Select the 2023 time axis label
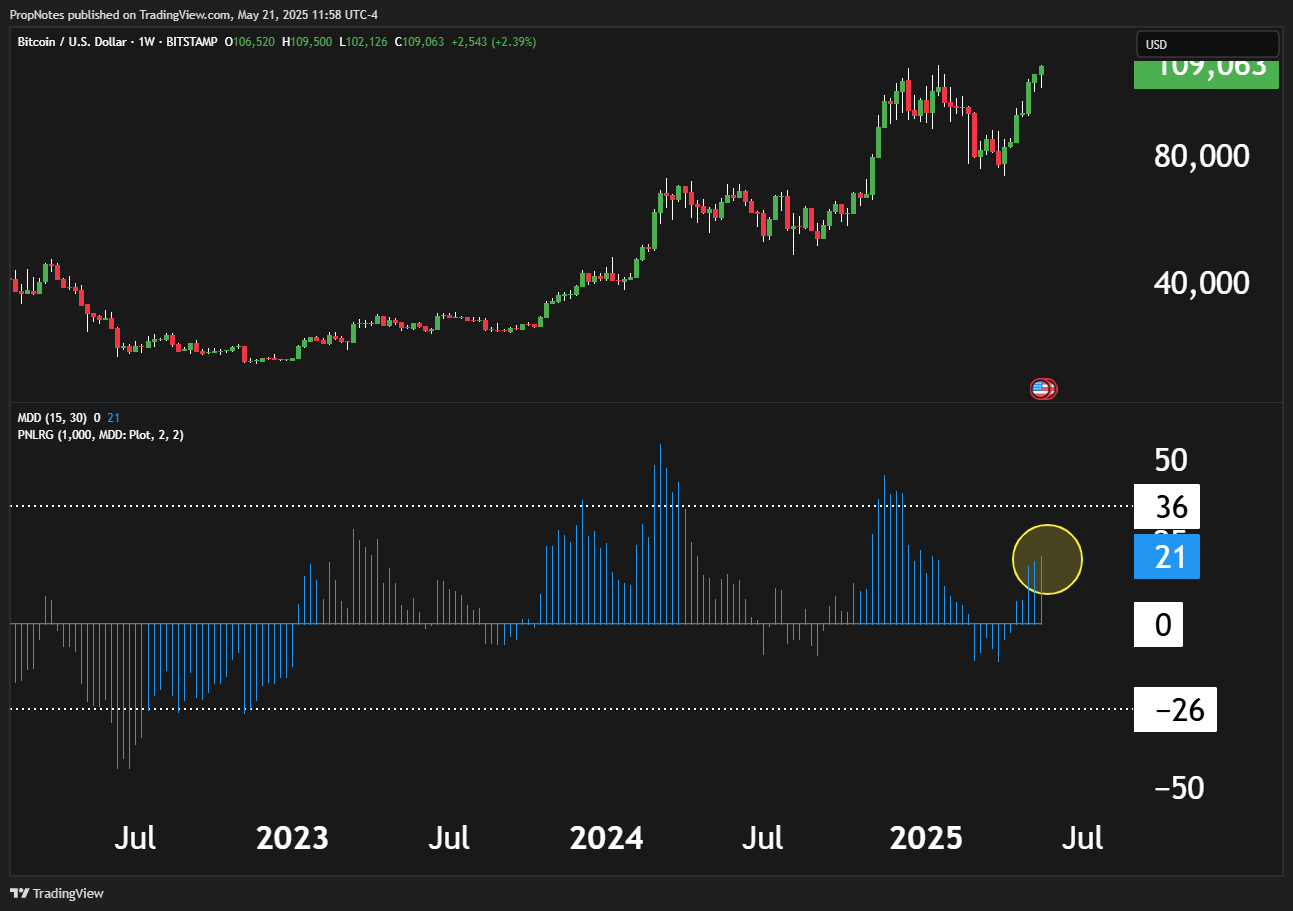Image resolution: width=1293 pixels, height=911 pixels. tap(293, 838)
